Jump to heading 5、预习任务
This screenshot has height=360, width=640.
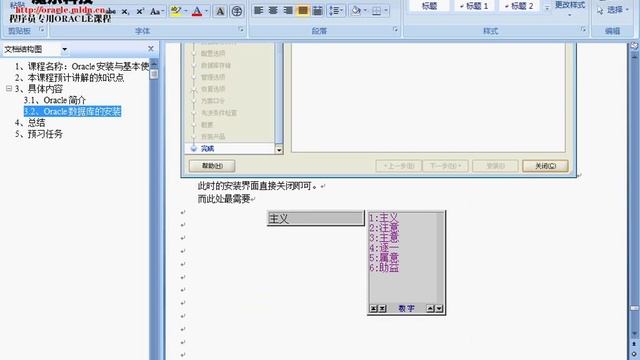[38, 134]
